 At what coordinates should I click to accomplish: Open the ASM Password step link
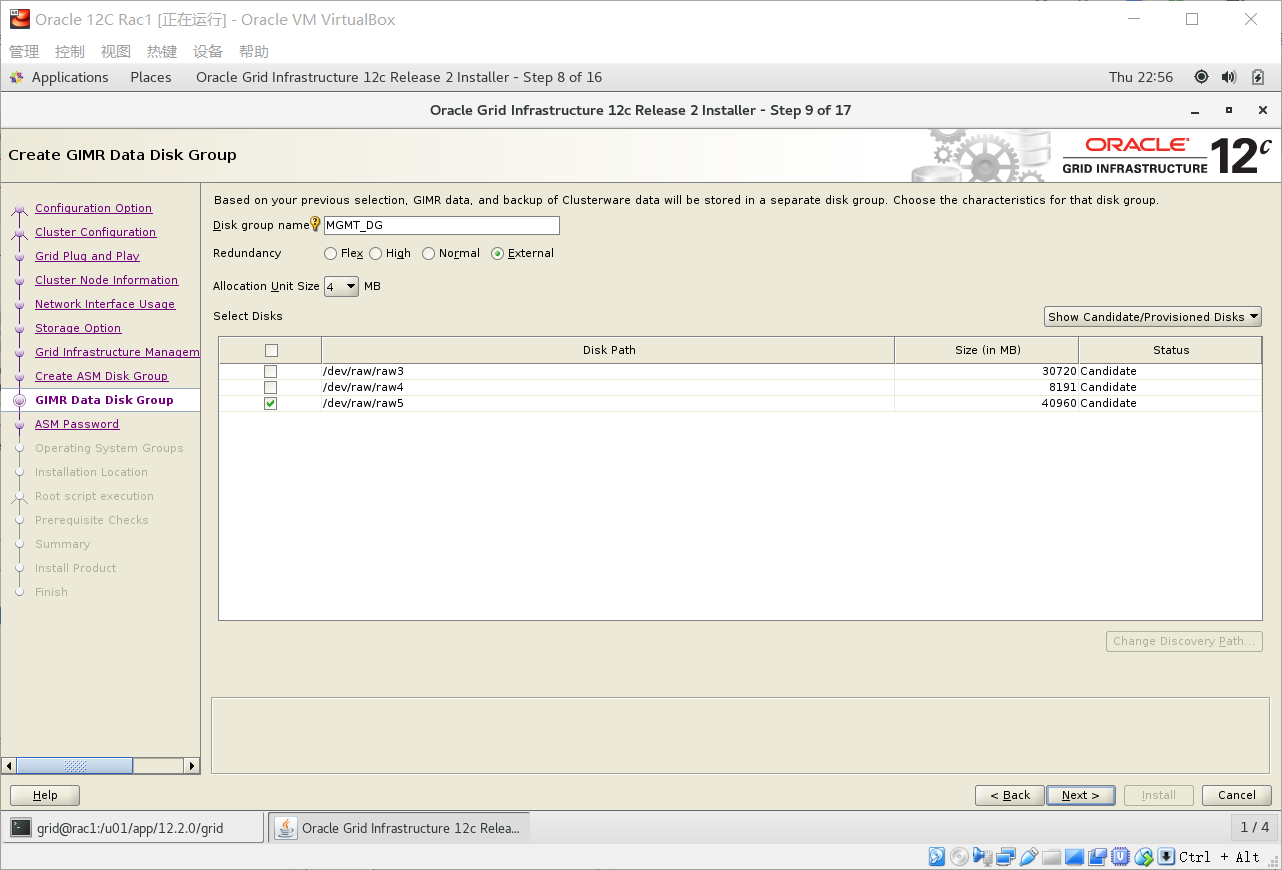77,423
